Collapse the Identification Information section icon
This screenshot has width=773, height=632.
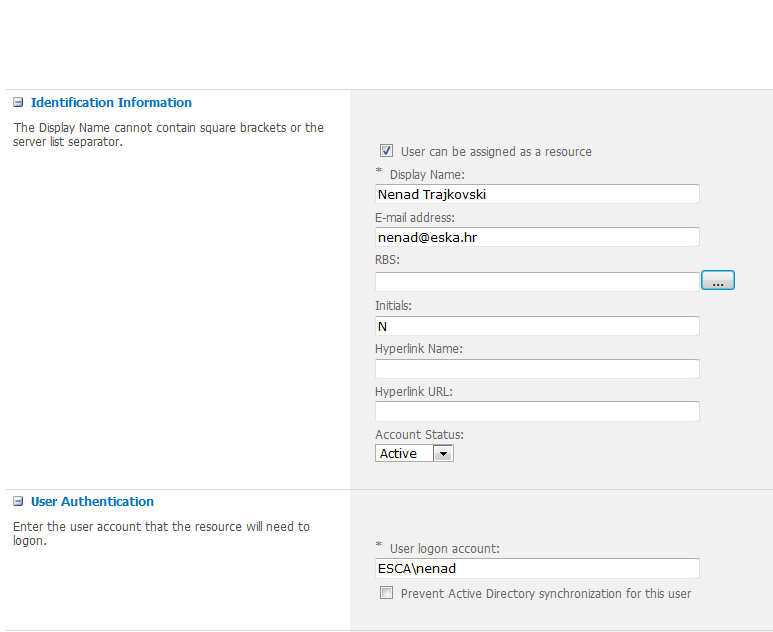(x=18, y=103)
